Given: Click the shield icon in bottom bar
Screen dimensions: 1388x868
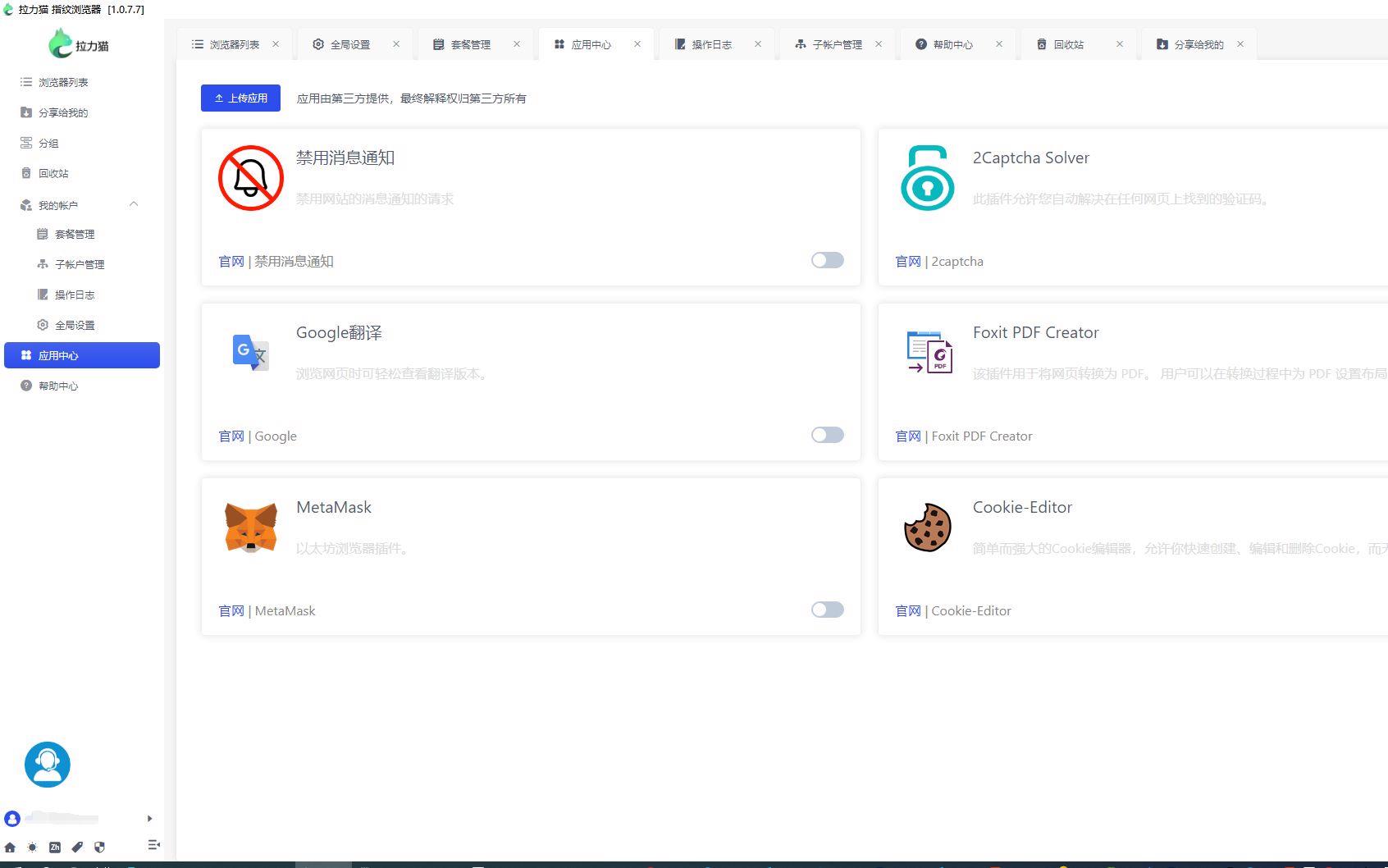Looking at the screenshot, I should [x=99, y=847].
